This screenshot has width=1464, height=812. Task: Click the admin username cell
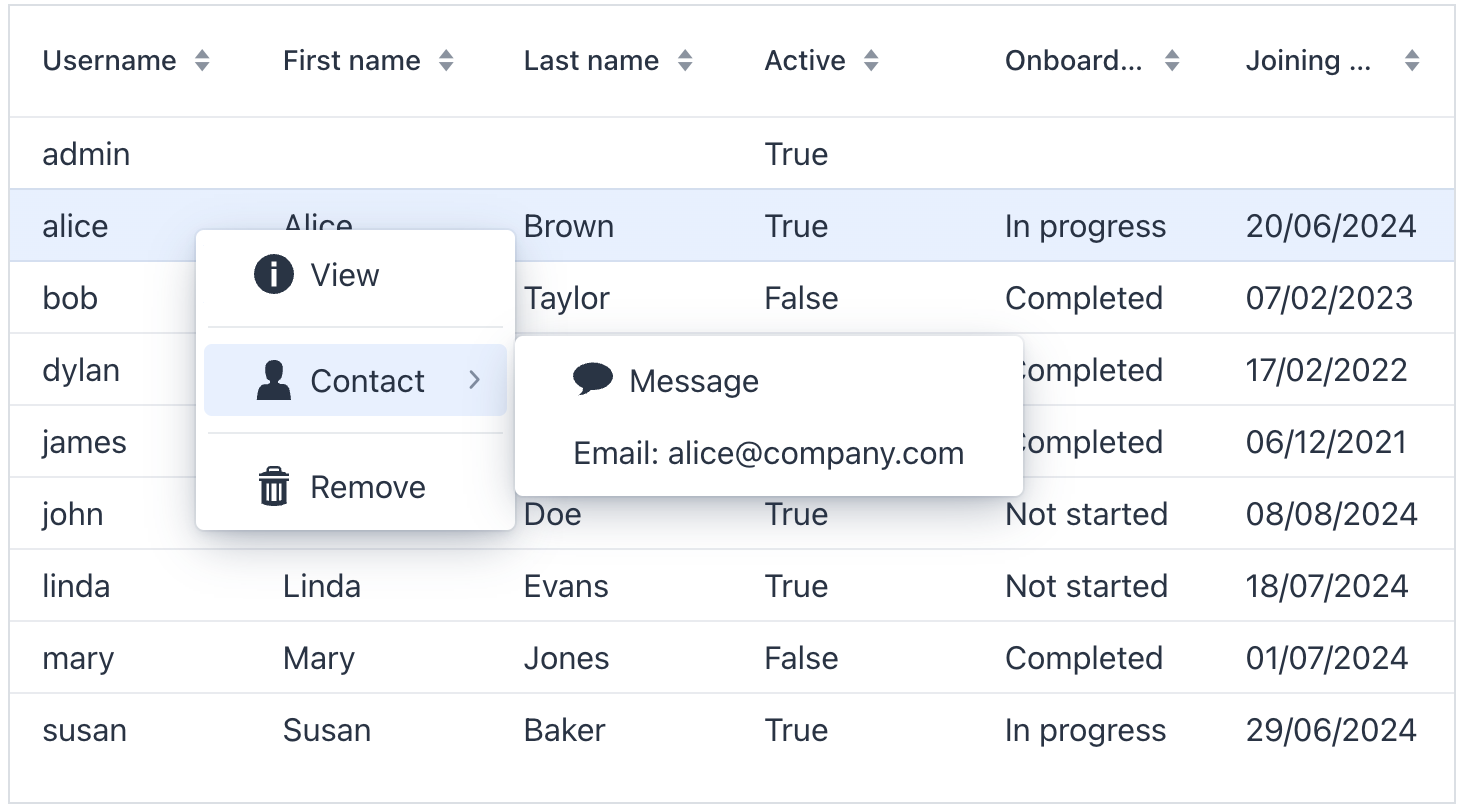tap(86, 154)
